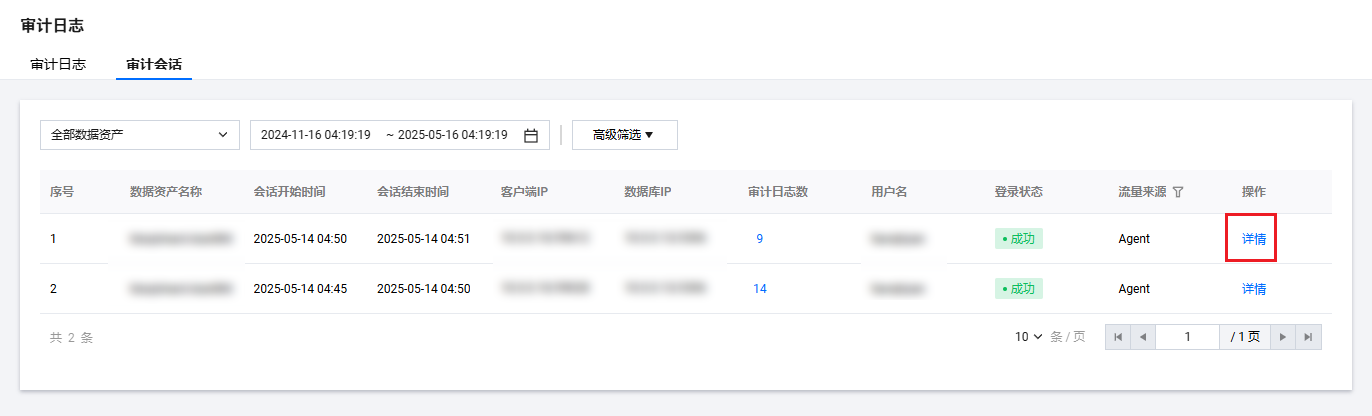Click audit log count 14
The width and height of the screenshot is (1372, 416).
tap(760, 289)
